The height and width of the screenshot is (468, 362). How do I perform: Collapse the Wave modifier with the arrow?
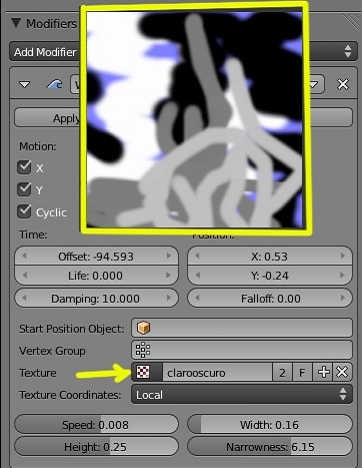[x=25, y=84]
